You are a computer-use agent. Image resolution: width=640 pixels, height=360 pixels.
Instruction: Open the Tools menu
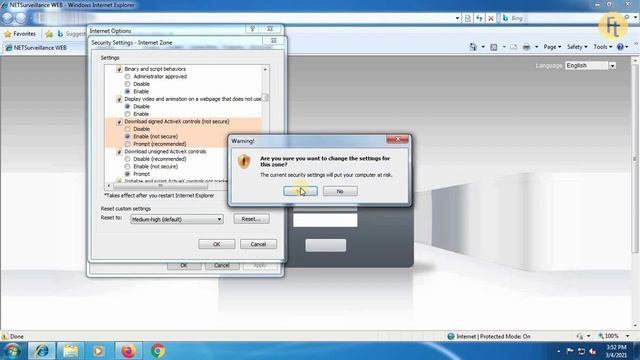(602, 47)
